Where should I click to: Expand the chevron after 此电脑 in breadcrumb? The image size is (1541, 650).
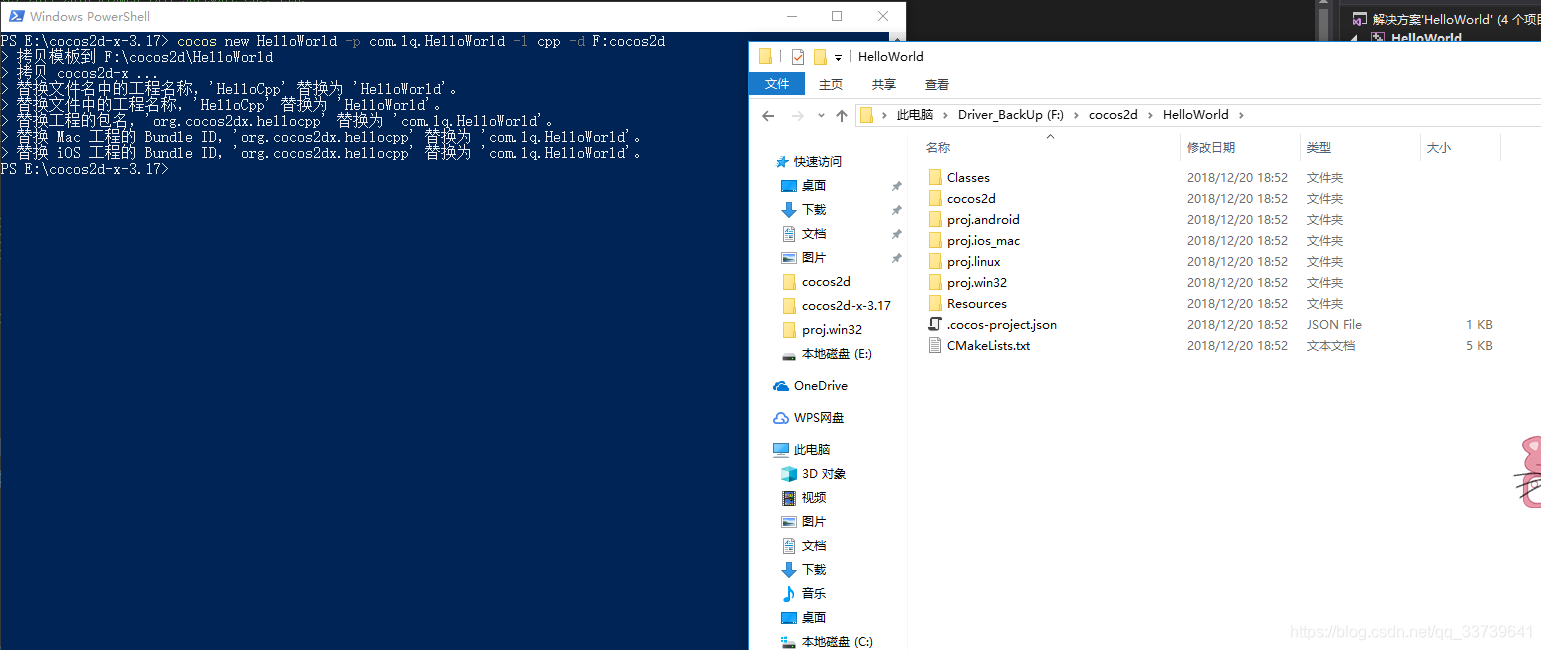[945, 115]
